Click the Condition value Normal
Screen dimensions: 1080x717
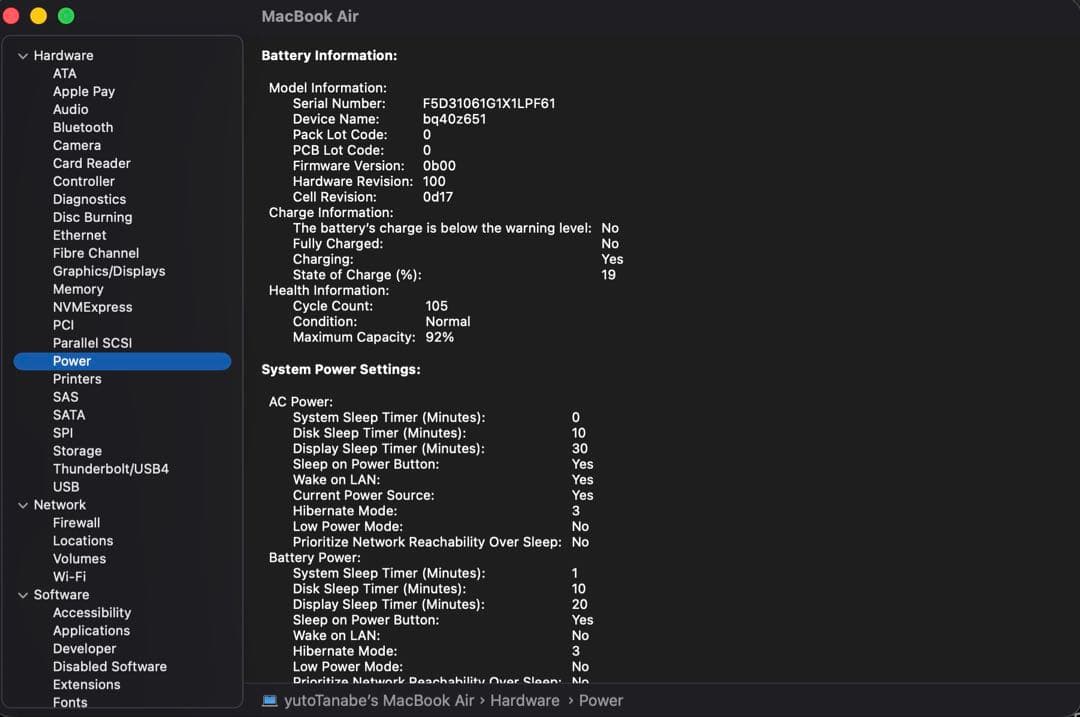pos(448,322)
